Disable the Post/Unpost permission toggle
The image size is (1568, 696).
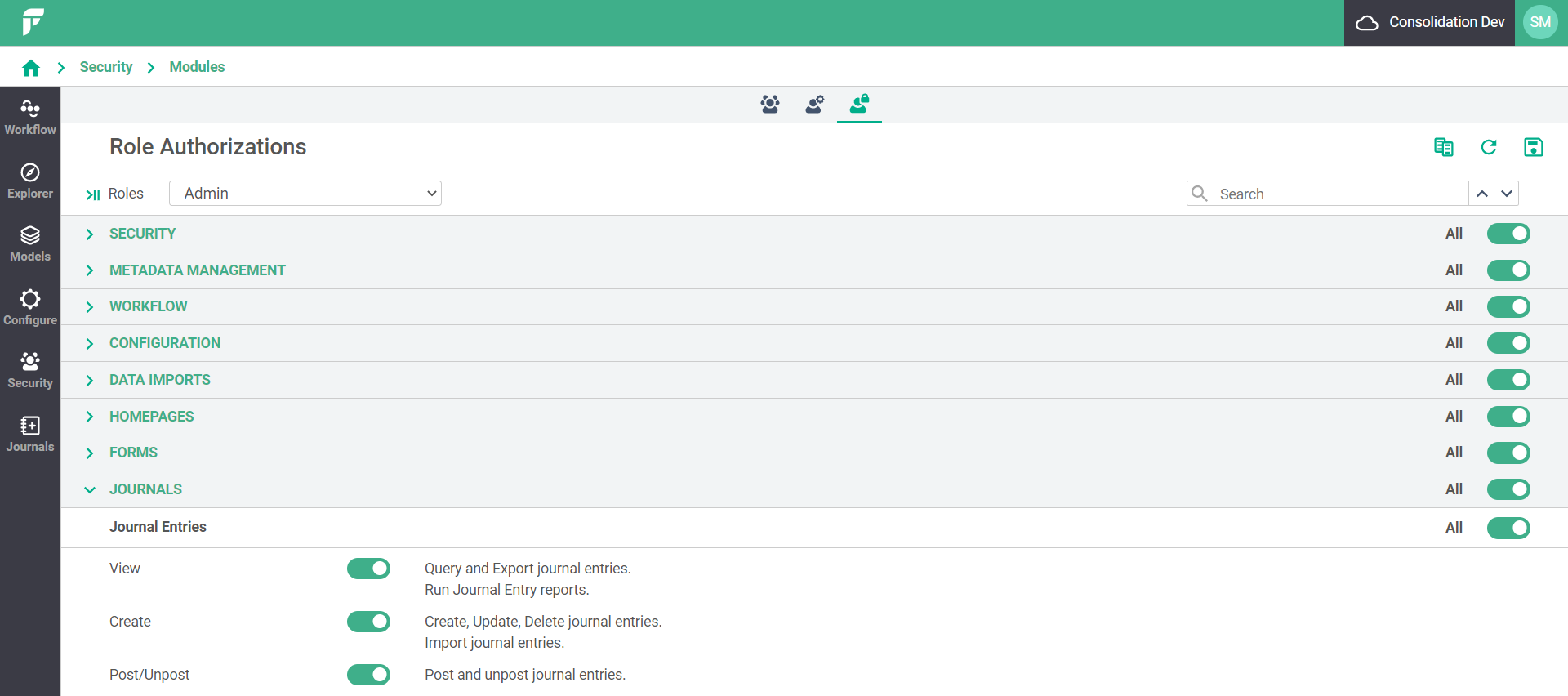(x=368, y=675)
